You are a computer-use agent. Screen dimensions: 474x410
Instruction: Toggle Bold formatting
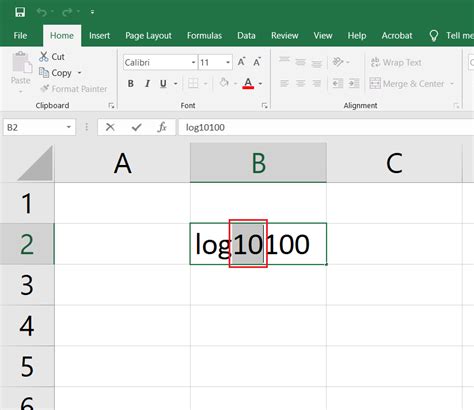[131, 83]
